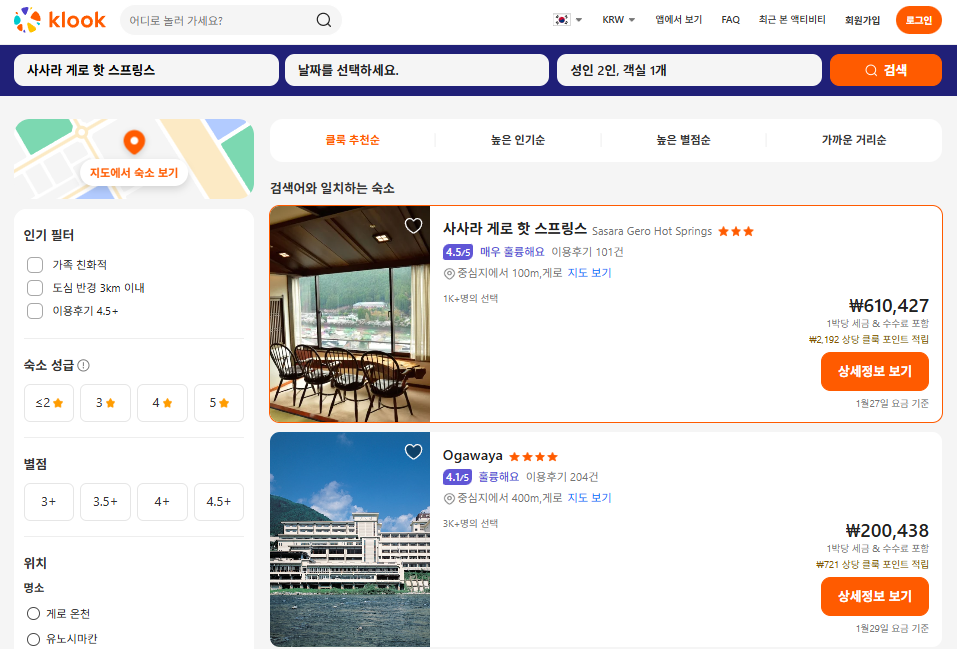Click 상세정보 보기 for Sasara Gero Hot Springs
The height and width of the screenshot is (649, 957).
click(875, 371)
